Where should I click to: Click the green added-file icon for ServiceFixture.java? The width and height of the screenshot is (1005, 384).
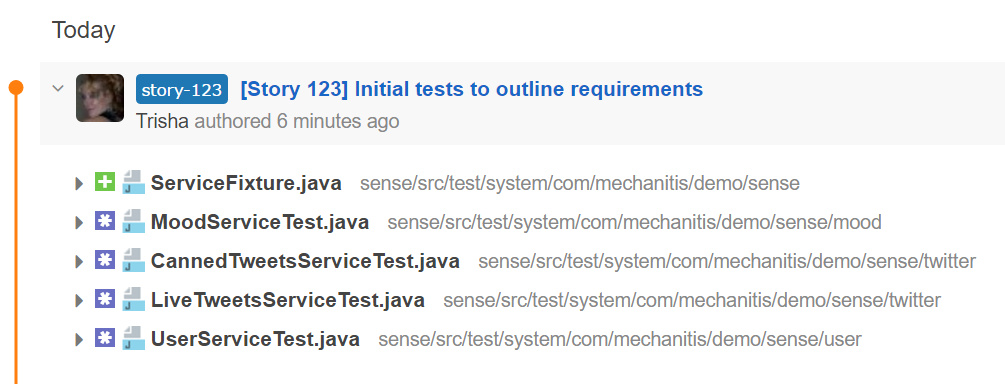(x=104, y=183)
